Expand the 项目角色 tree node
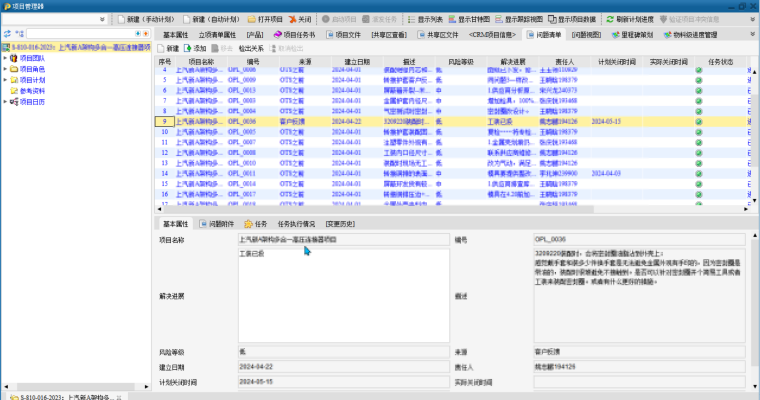This screenshot has height=400, width=760. pos(5,69)
